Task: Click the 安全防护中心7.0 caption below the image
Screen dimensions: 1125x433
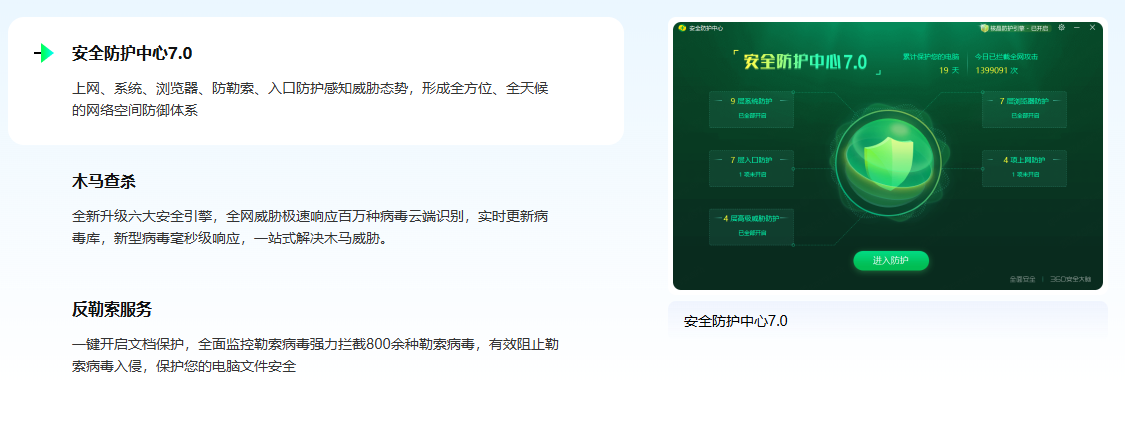Action: [x=735, y=321]
